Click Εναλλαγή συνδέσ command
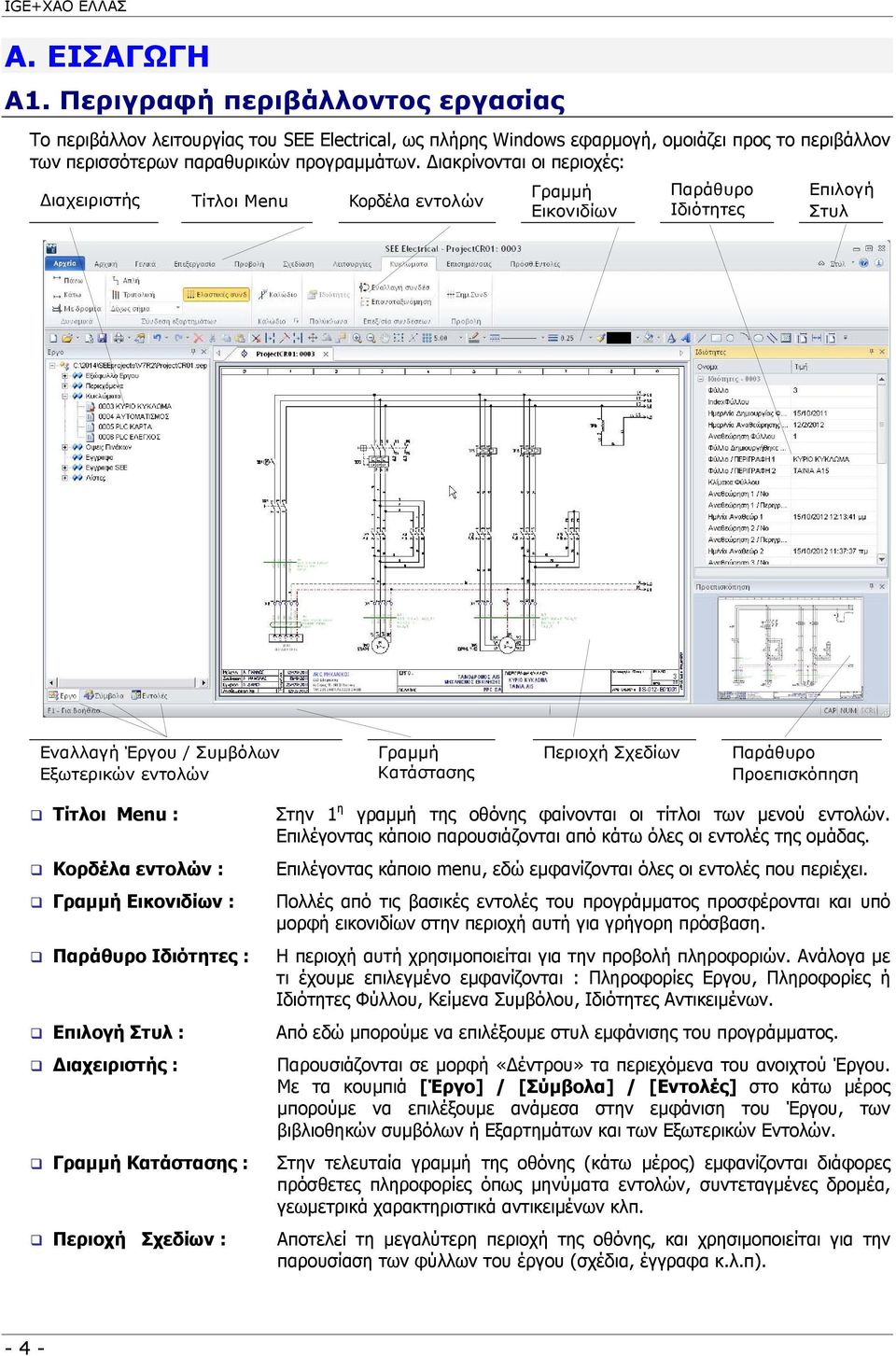 [396, 287]
